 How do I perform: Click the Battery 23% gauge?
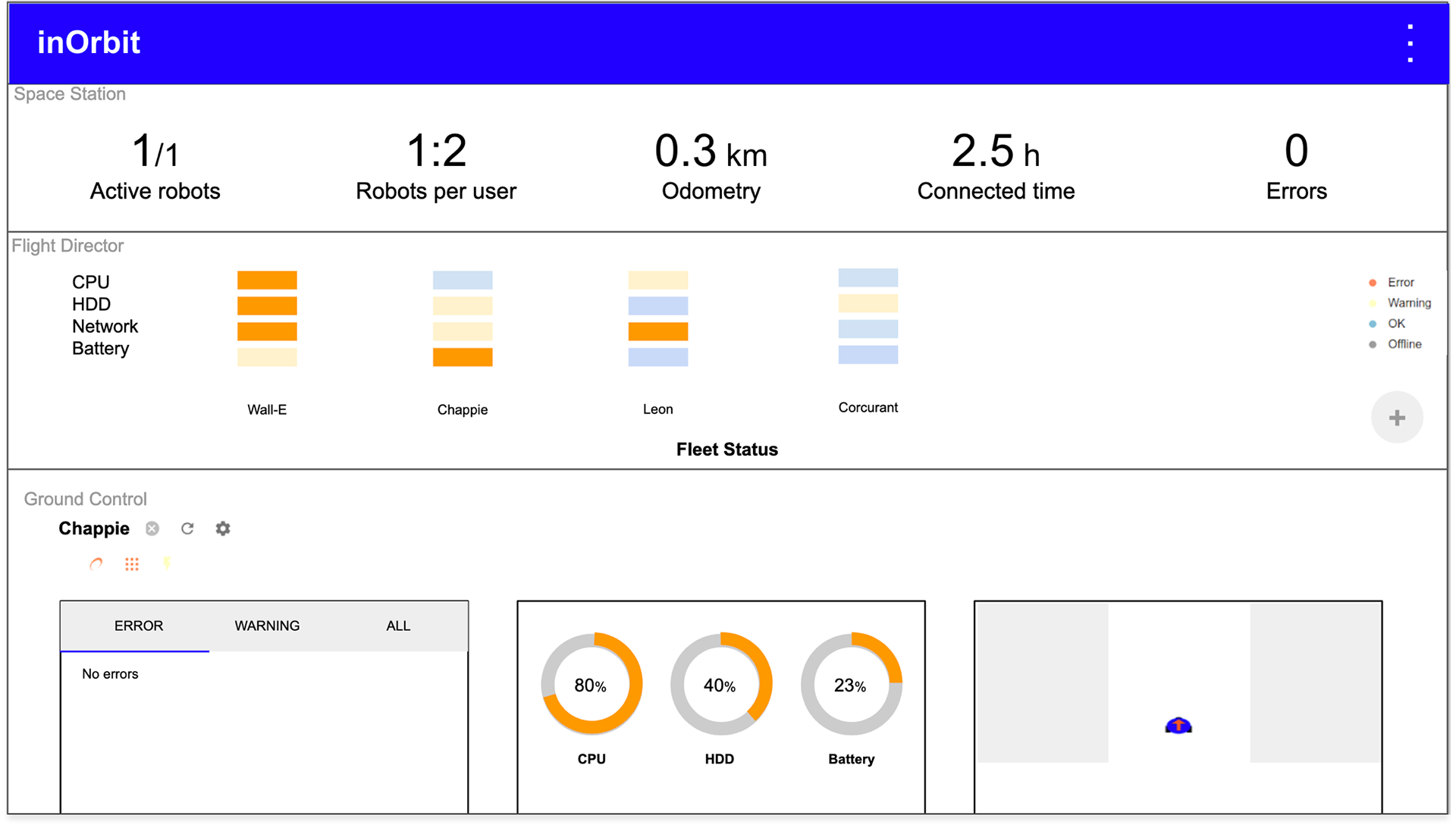(x=851, y=684)
